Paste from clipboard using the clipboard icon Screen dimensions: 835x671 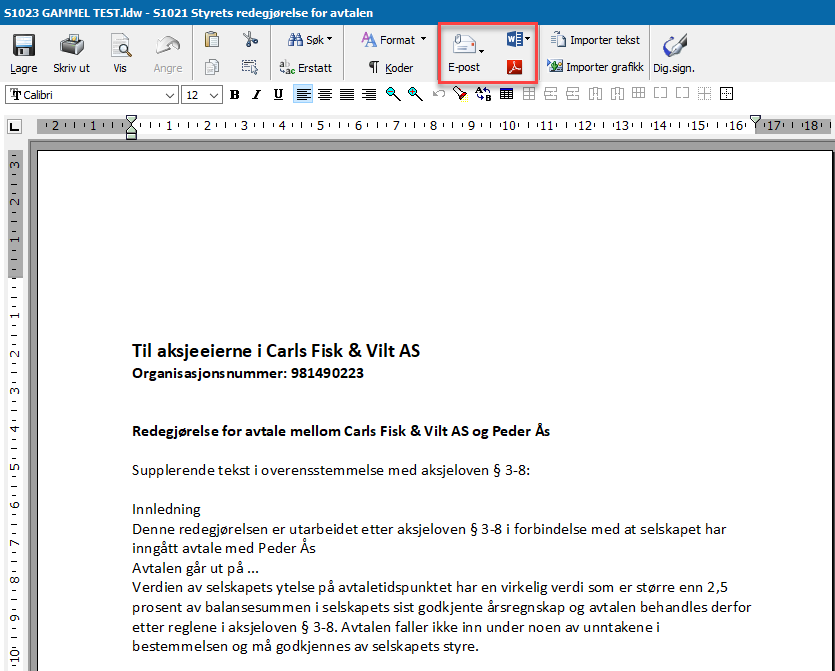coord(212,39)
